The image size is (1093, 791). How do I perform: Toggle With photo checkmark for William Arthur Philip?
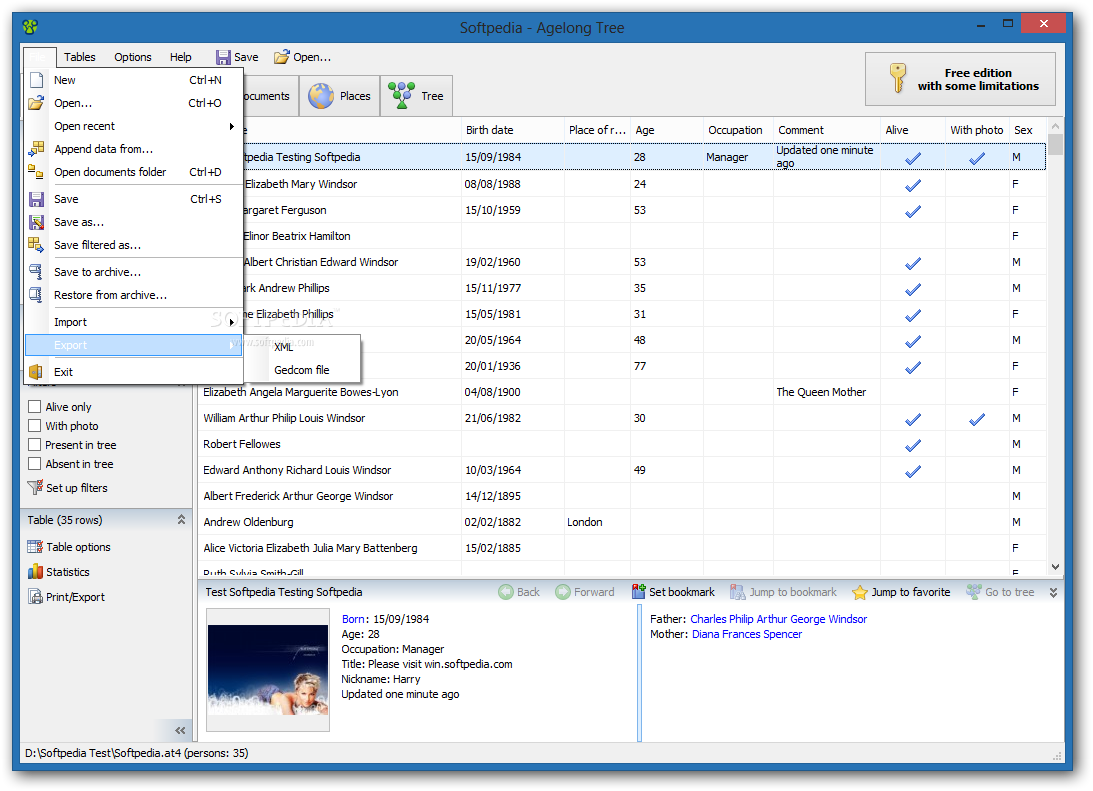(977, 419)
